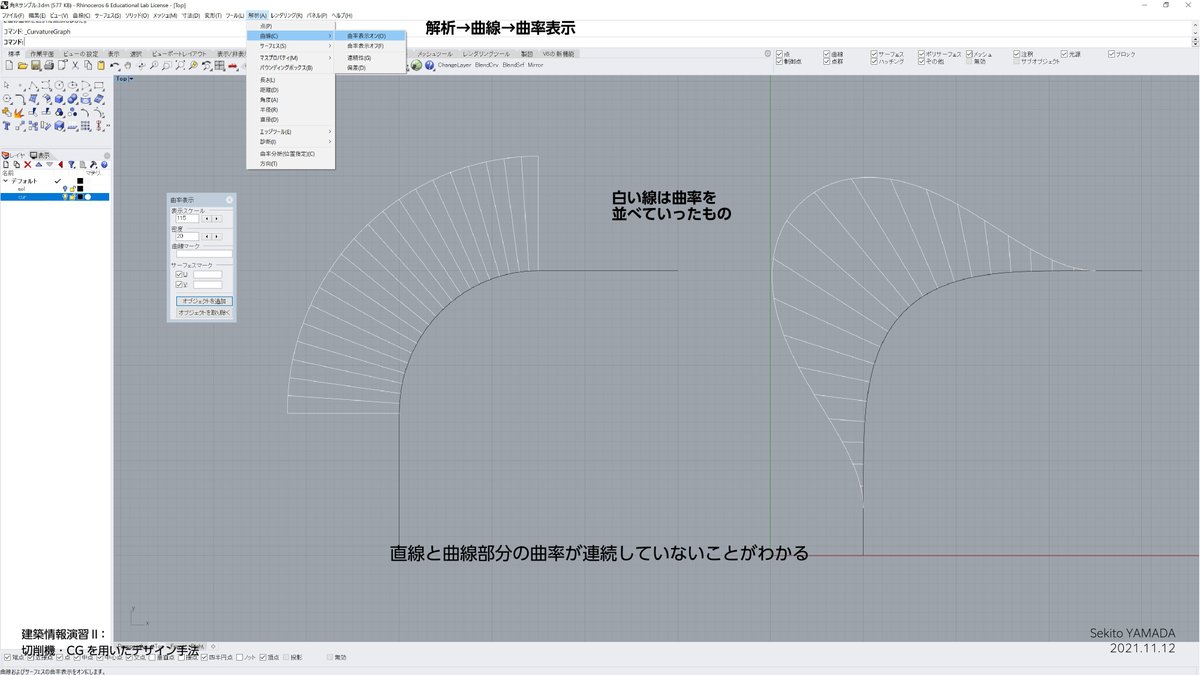This screenshot has height=675, width=1200.
Task: Click the BlendCrv toolbar button
Action: click(x=486, y=65)
